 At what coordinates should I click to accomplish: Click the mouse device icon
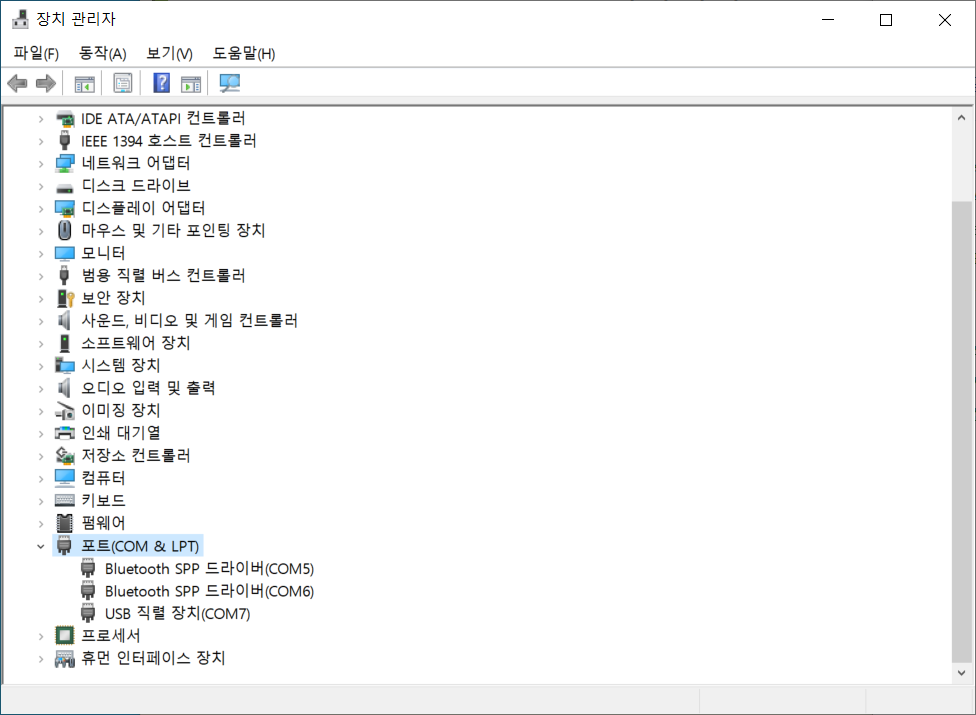coord(65,230)
